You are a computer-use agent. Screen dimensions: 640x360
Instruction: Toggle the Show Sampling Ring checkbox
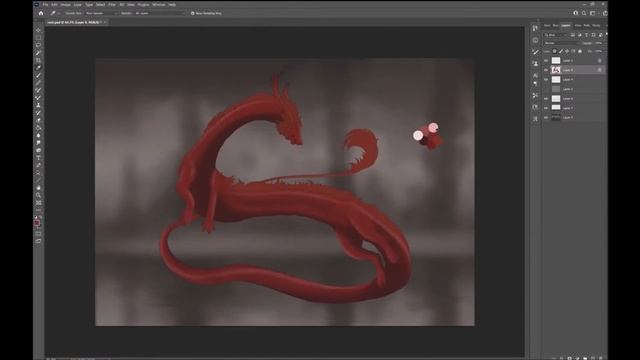[192, 13]
